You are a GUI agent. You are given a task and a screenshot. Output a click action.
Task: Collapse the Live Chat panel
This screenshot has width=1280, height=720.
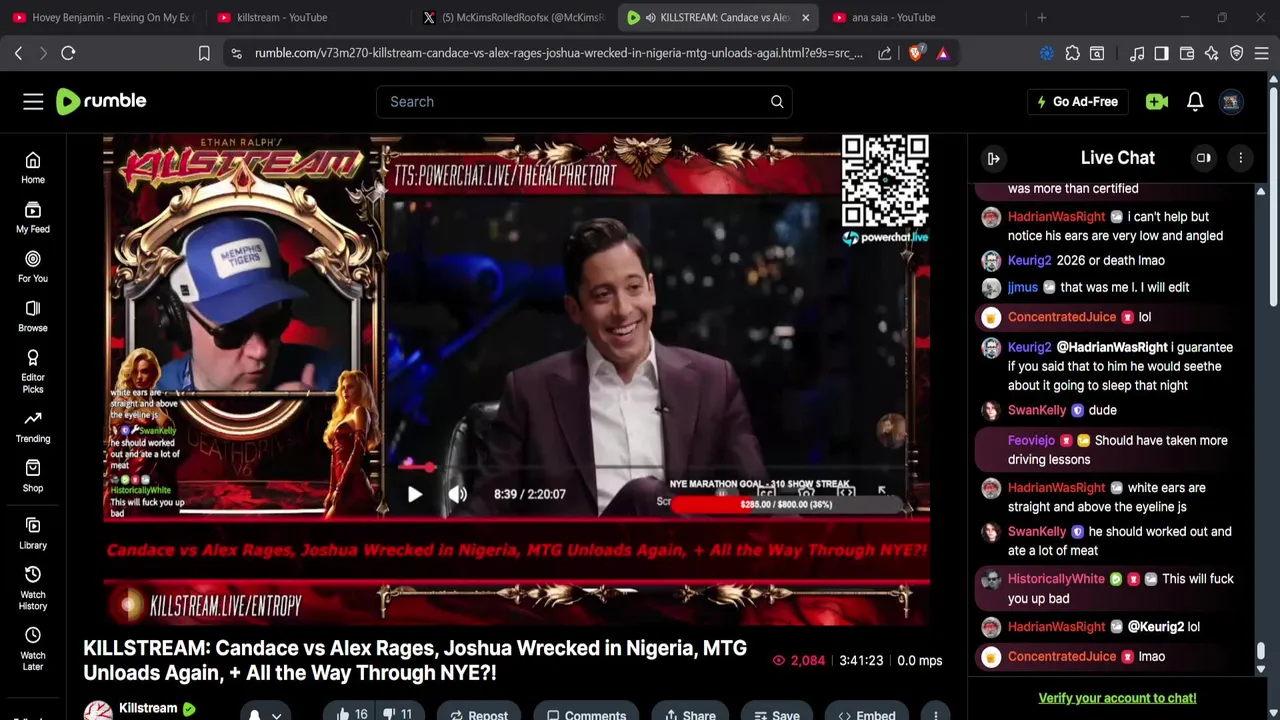(993, 158)
